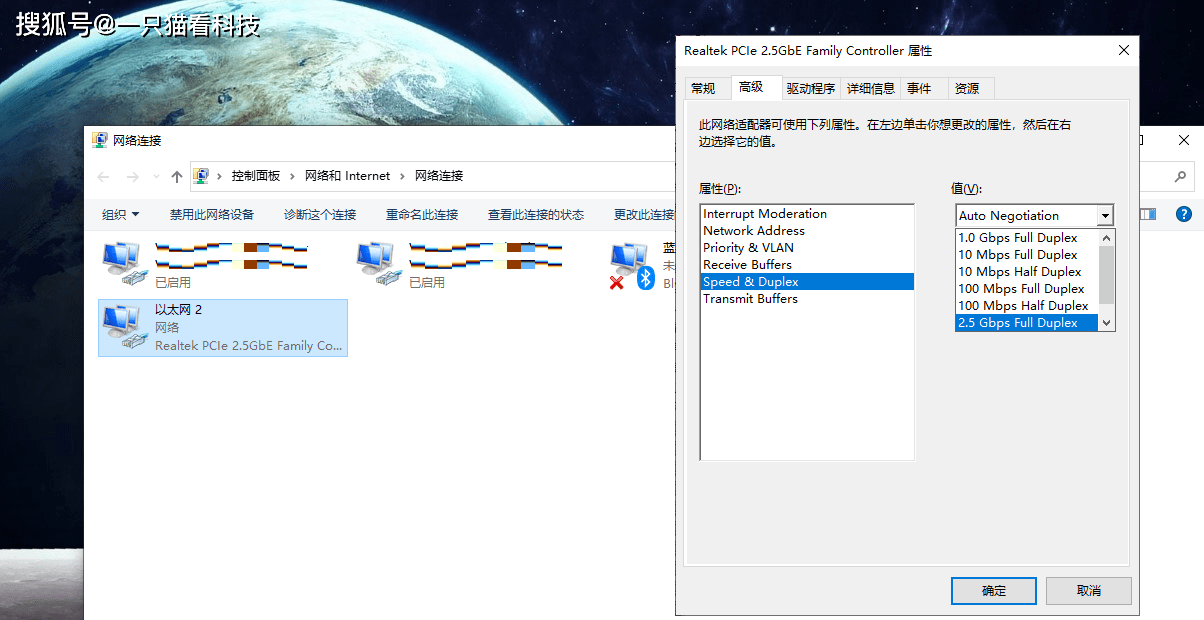Viewport: 1204px width, 620px height.
Task: Open the Auto Negotiation value dropdown arrow
Action: (1105, 216)
